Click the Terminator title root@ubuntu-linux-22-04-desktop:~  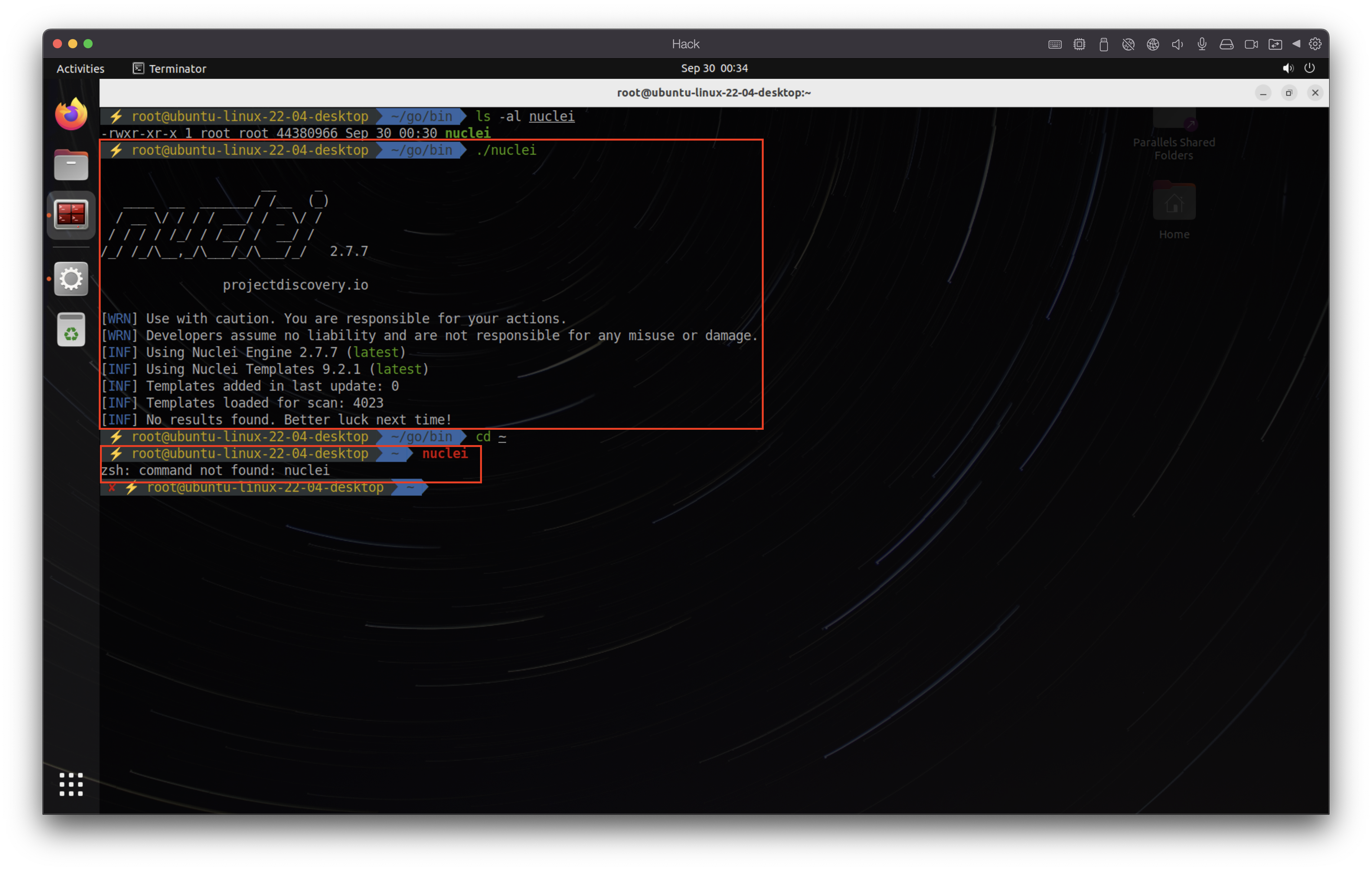[x=713, y=92]
